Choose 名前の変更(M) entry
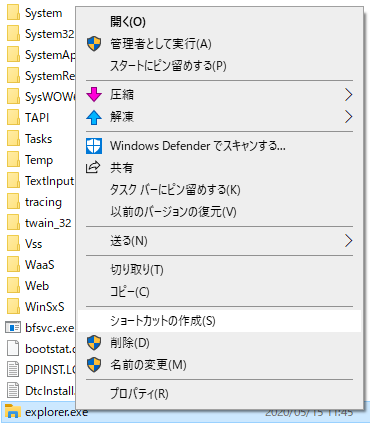 (219, 365)
